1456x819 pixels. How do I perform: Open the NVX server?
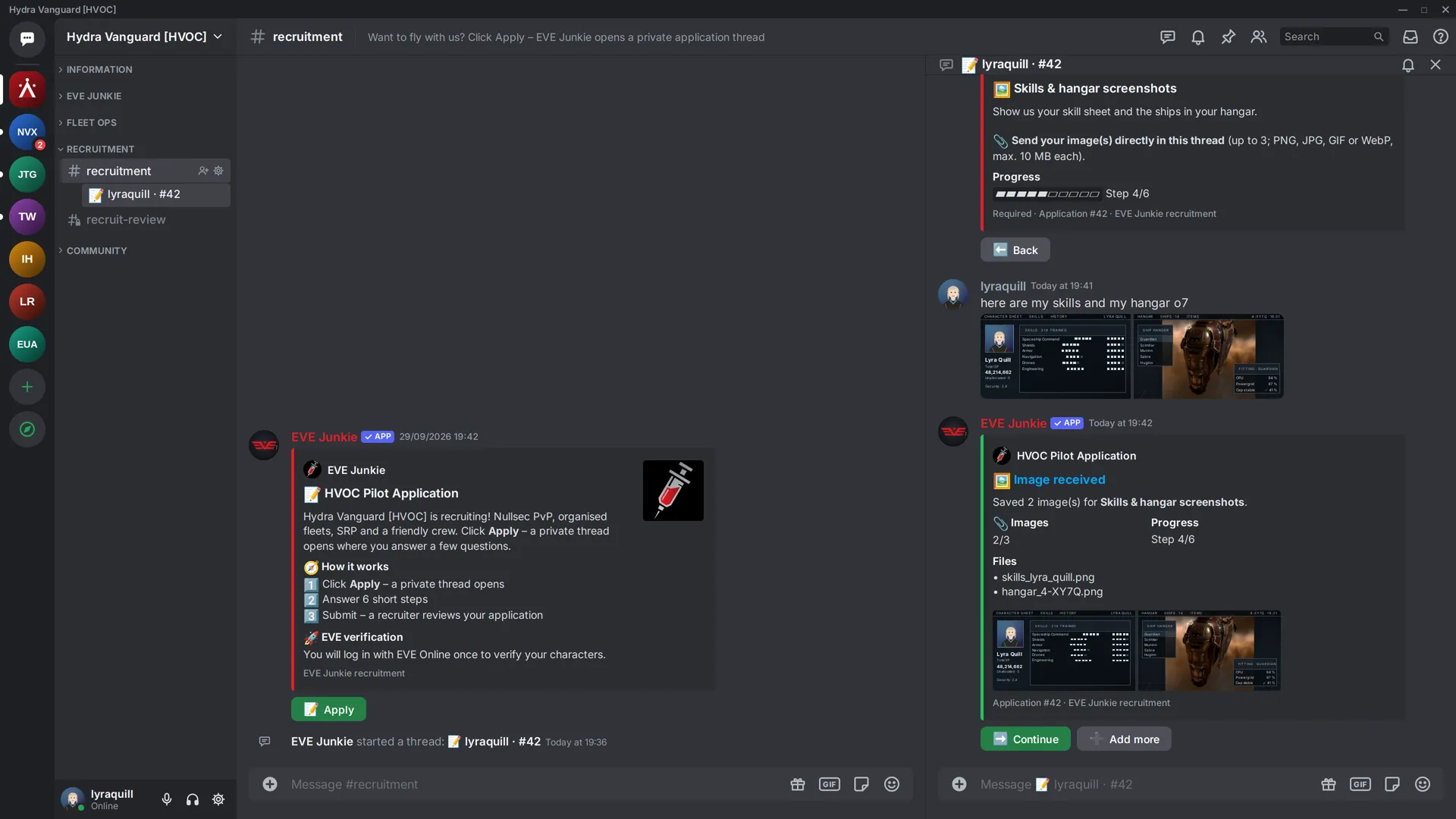pyautogui.click(x=27, y=132)
